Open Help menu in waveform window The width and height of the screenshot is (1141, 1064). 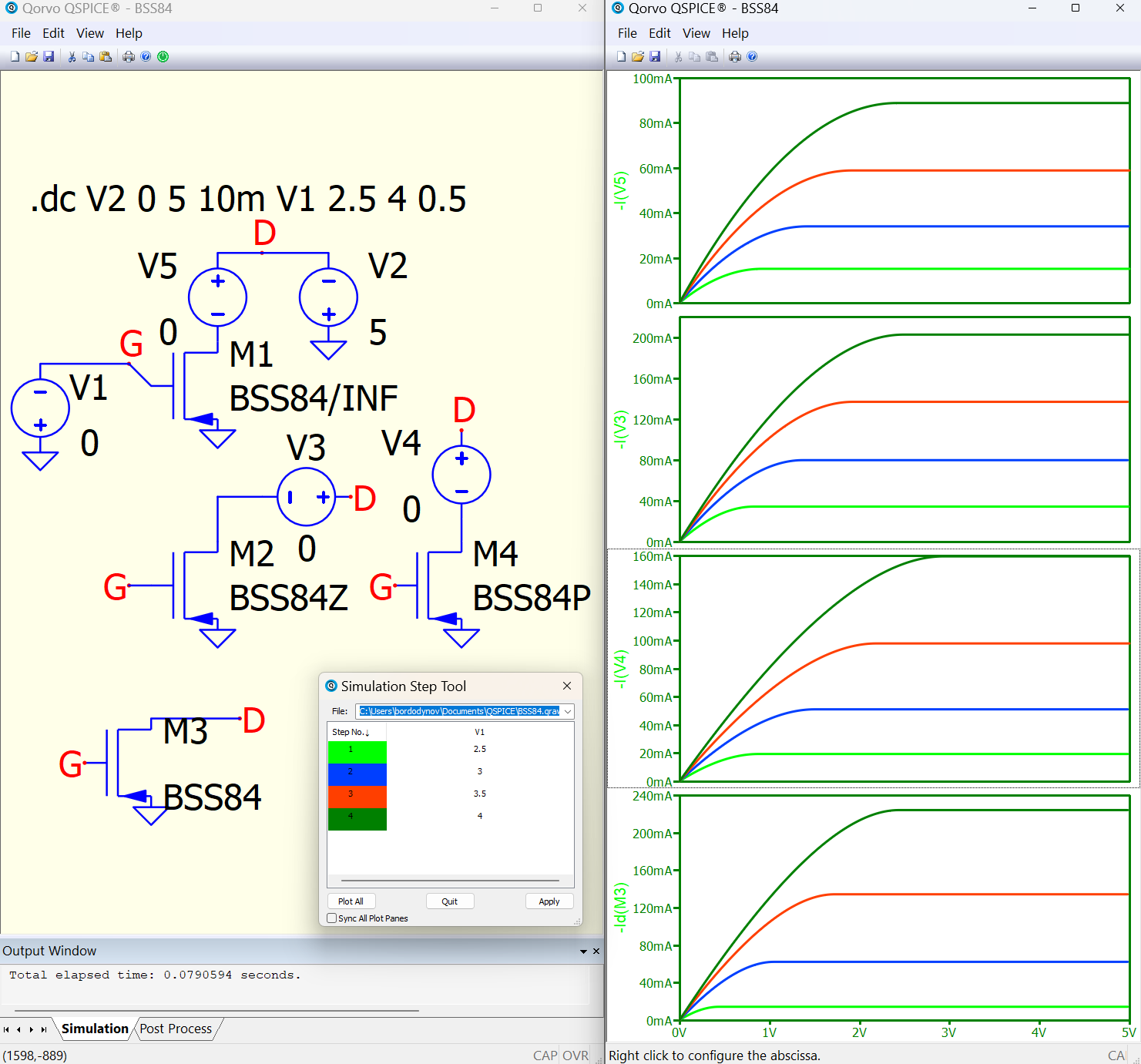(x=735, y=33)
